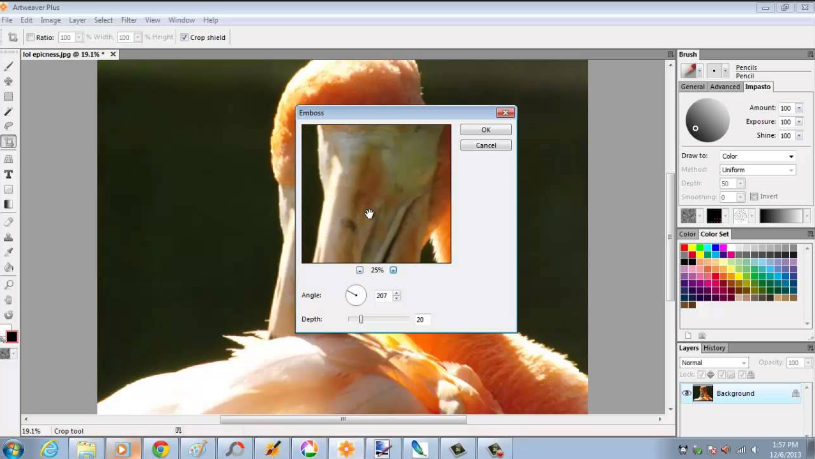Click the black foreground color swatch

[x=11, y=337]
